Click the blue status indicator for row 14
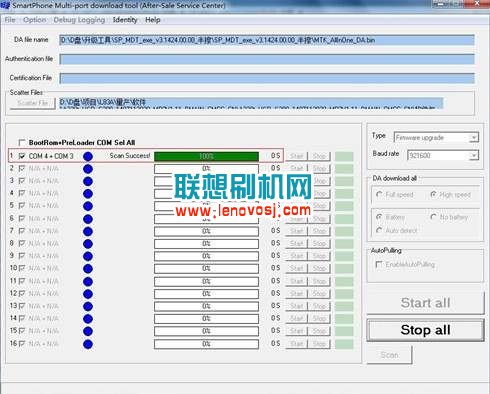Image resolution: width=490 pixels, height=394 pixels. pyautogui.click(x=88, y=319)
